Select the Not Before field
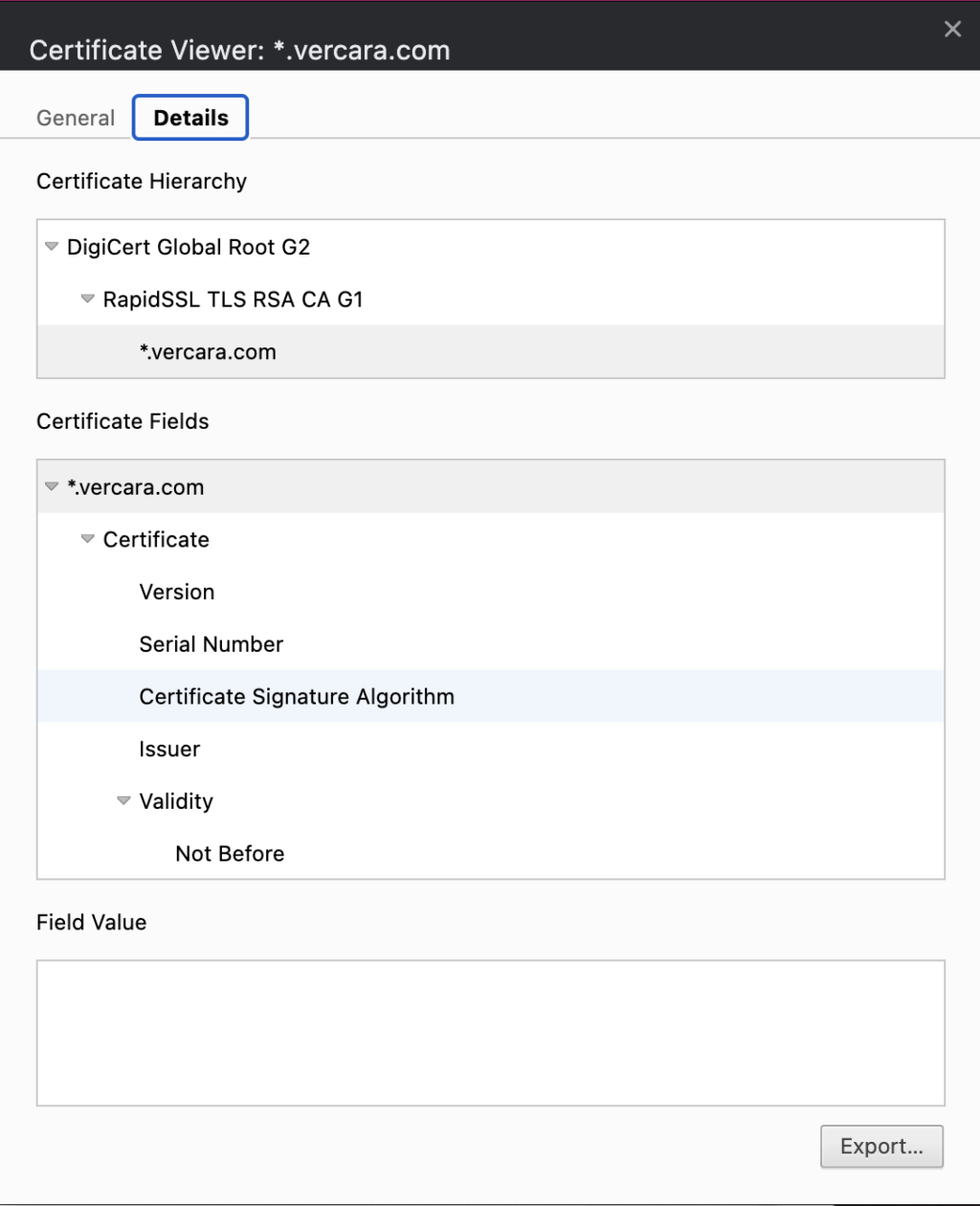This screenshot has height=1206, width=980. pyautogui.click(x=229, y=853)
